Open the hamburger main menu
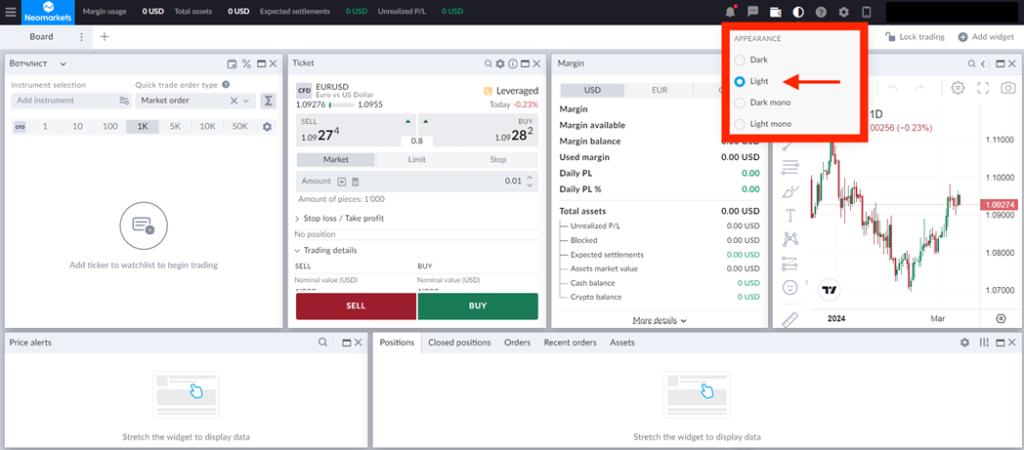 (x=11, y=12)
